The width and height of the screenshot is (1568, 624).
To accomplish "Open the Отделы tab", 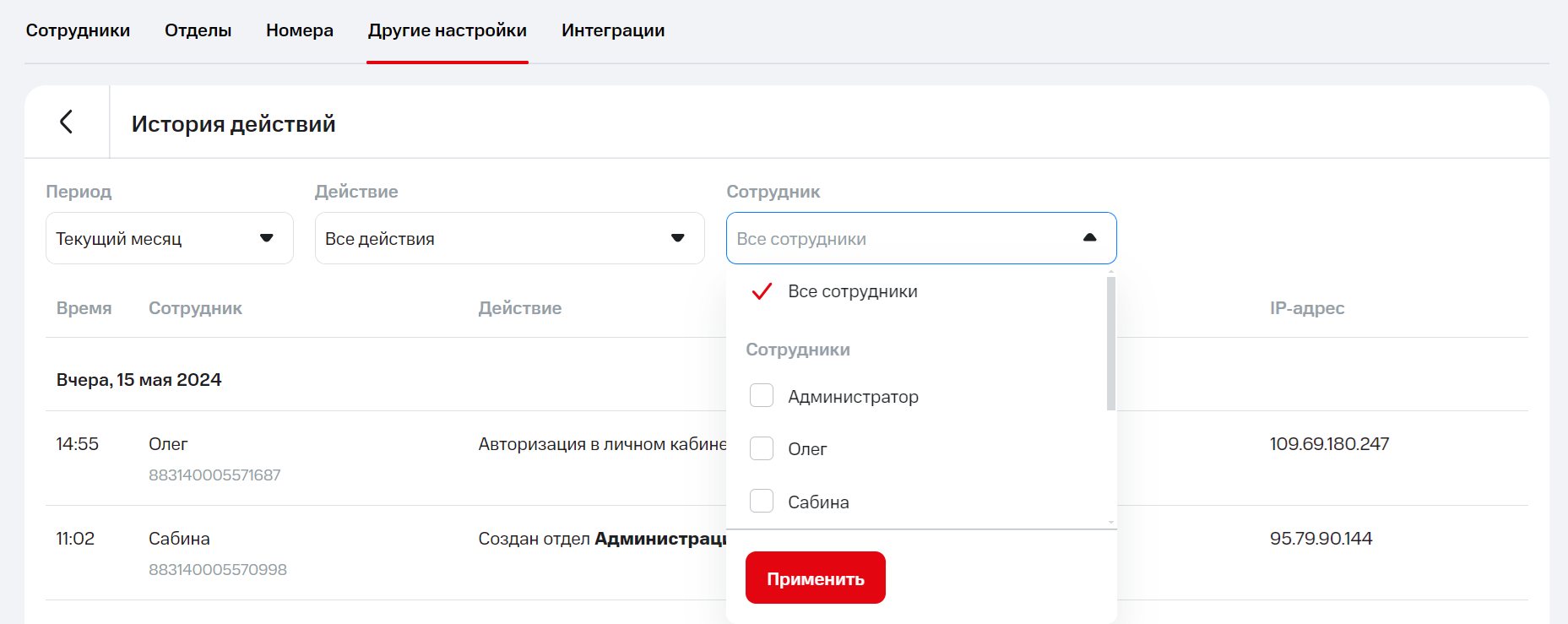I will click(198, 30).
